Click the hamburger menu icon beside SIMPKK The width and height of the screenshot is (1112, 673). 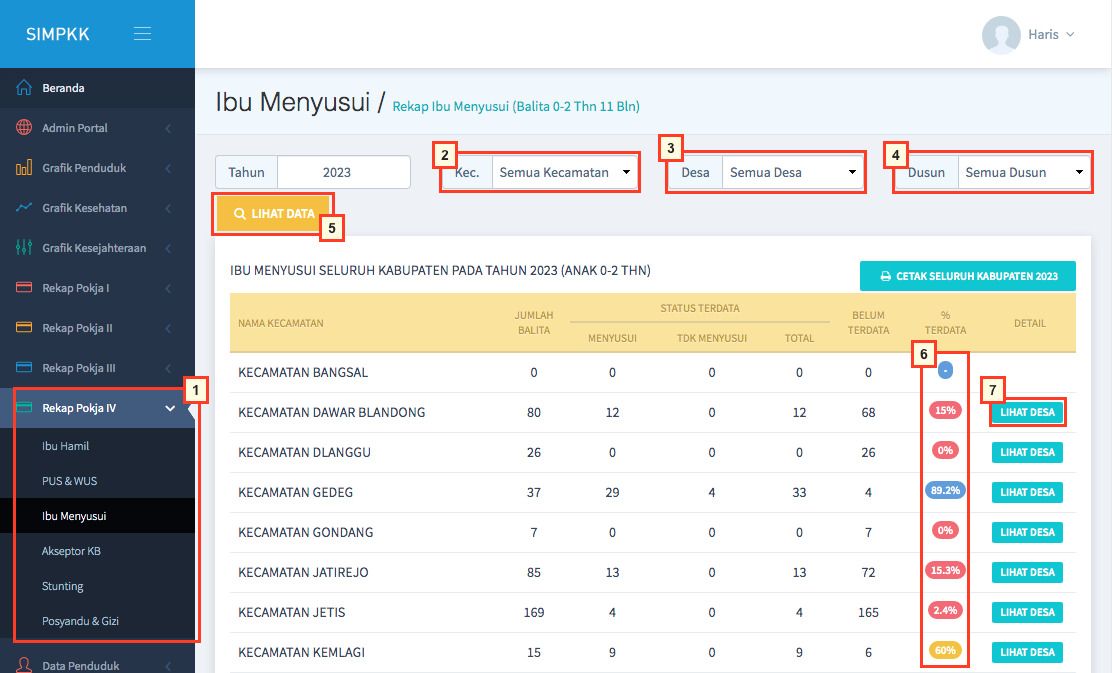pos(142,34)
